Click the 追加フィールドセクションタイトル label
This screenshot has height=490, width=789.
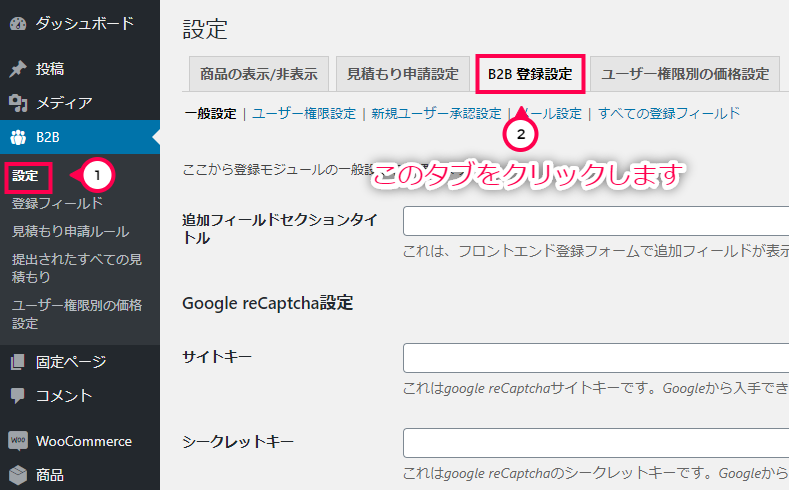[280, 229]
